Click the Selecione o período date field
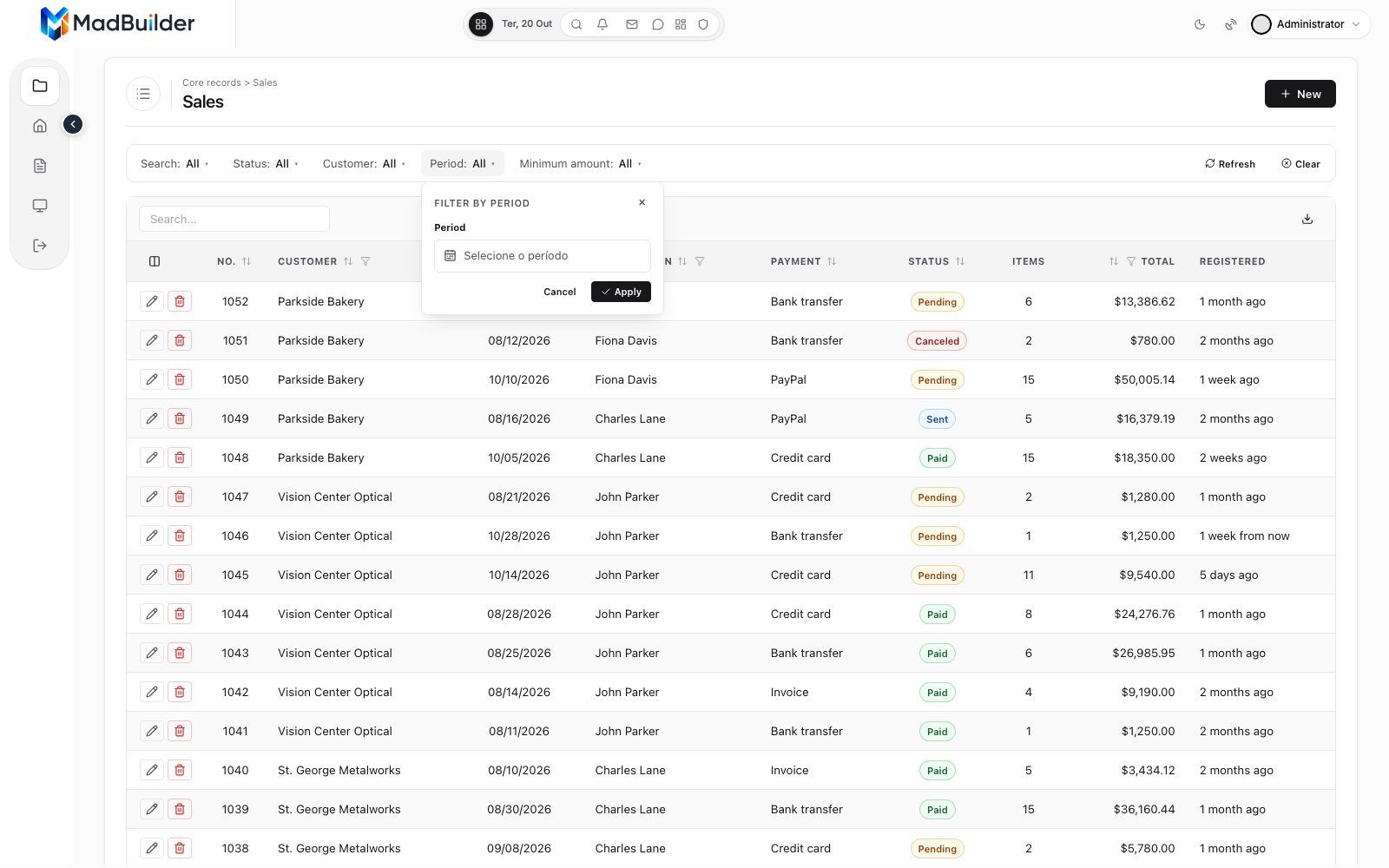 543,256
